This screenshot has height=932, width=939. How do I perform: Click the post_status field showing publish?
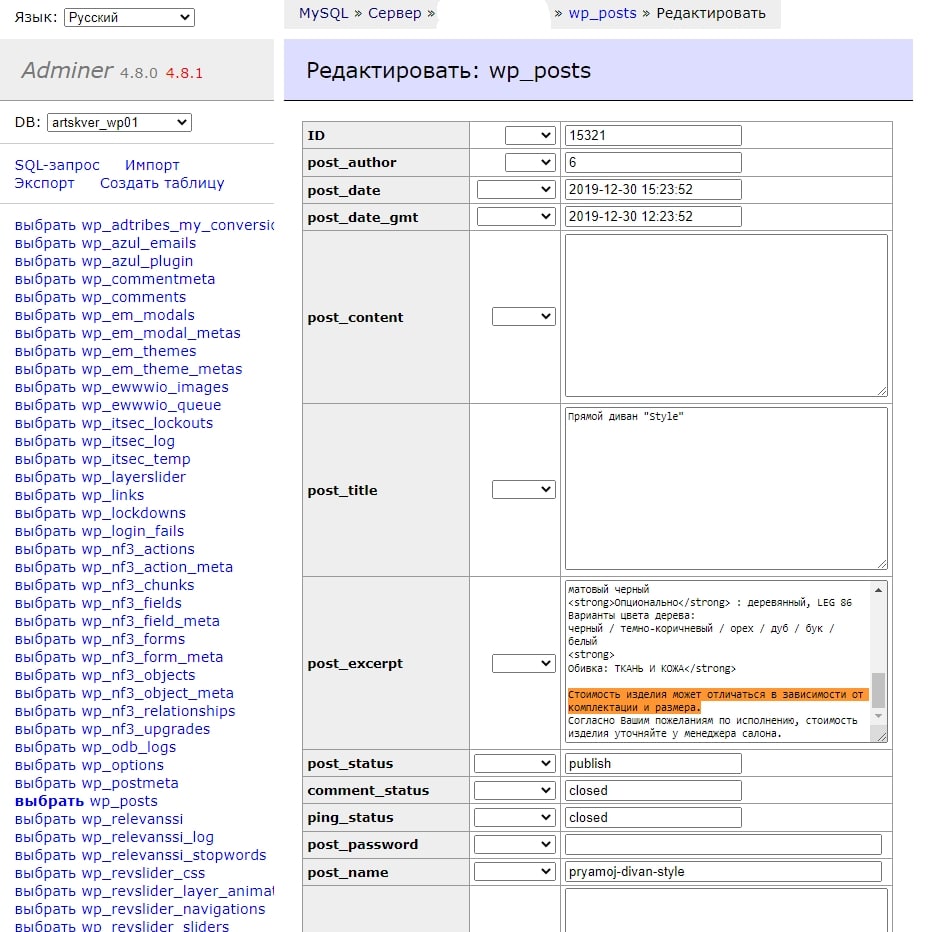653,763
